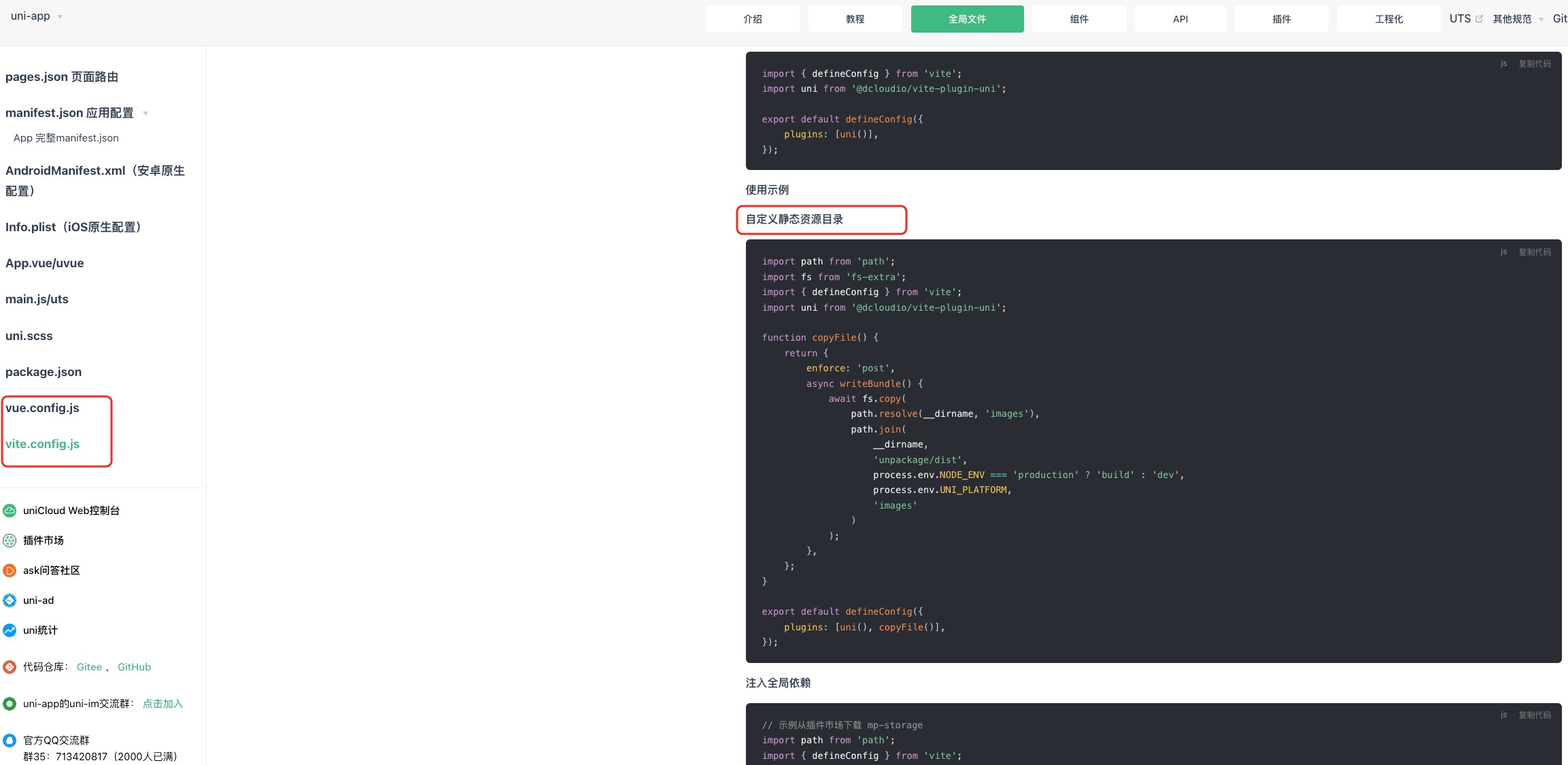Open Info.plist iOS原生配置 entry
The height and width of the screenshot is (765, 1568).
[76, 227]
